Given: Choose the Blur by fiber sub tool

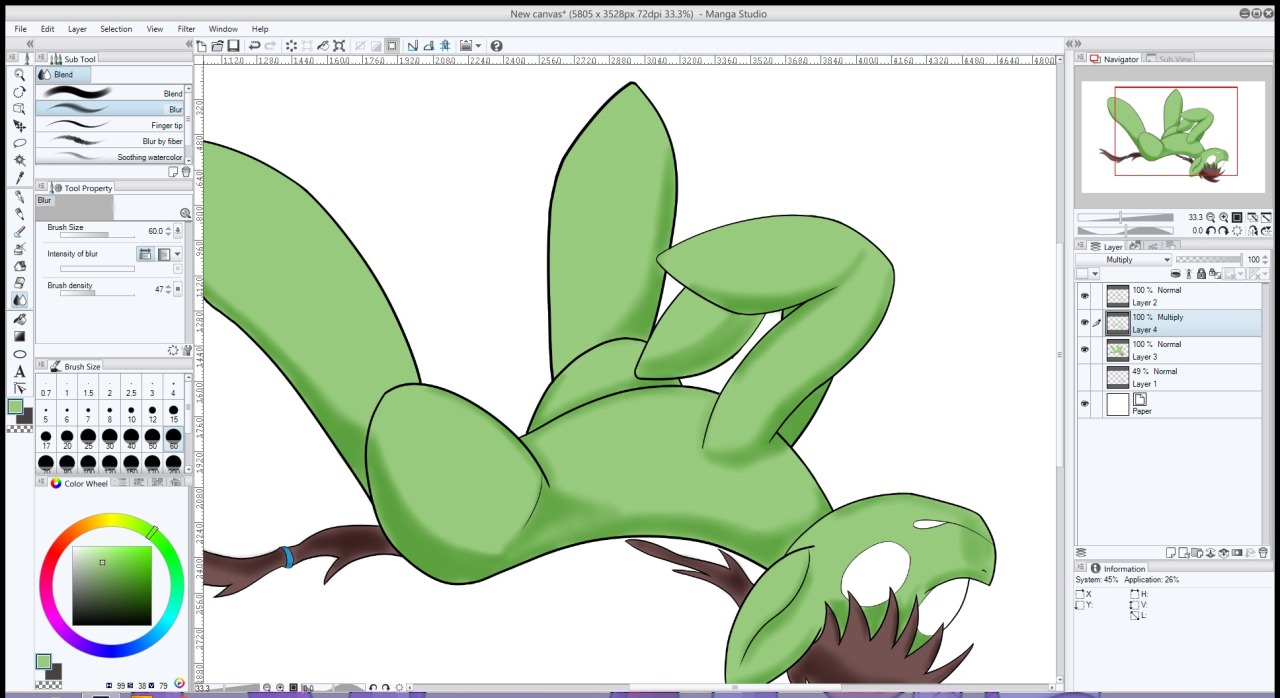Looking at the screenshot, I should point(111,141).
